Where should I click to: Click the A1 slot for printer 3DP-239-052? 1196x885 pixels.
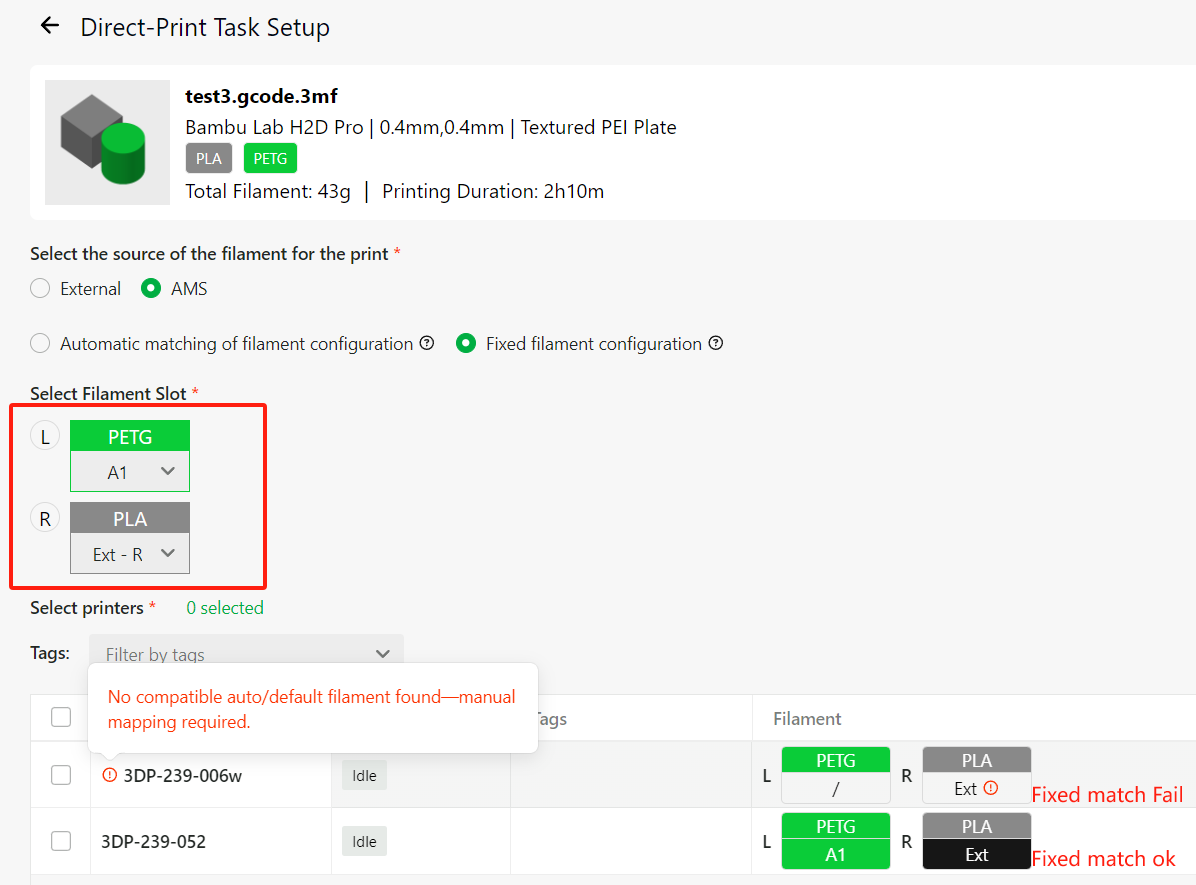point(836,854)
